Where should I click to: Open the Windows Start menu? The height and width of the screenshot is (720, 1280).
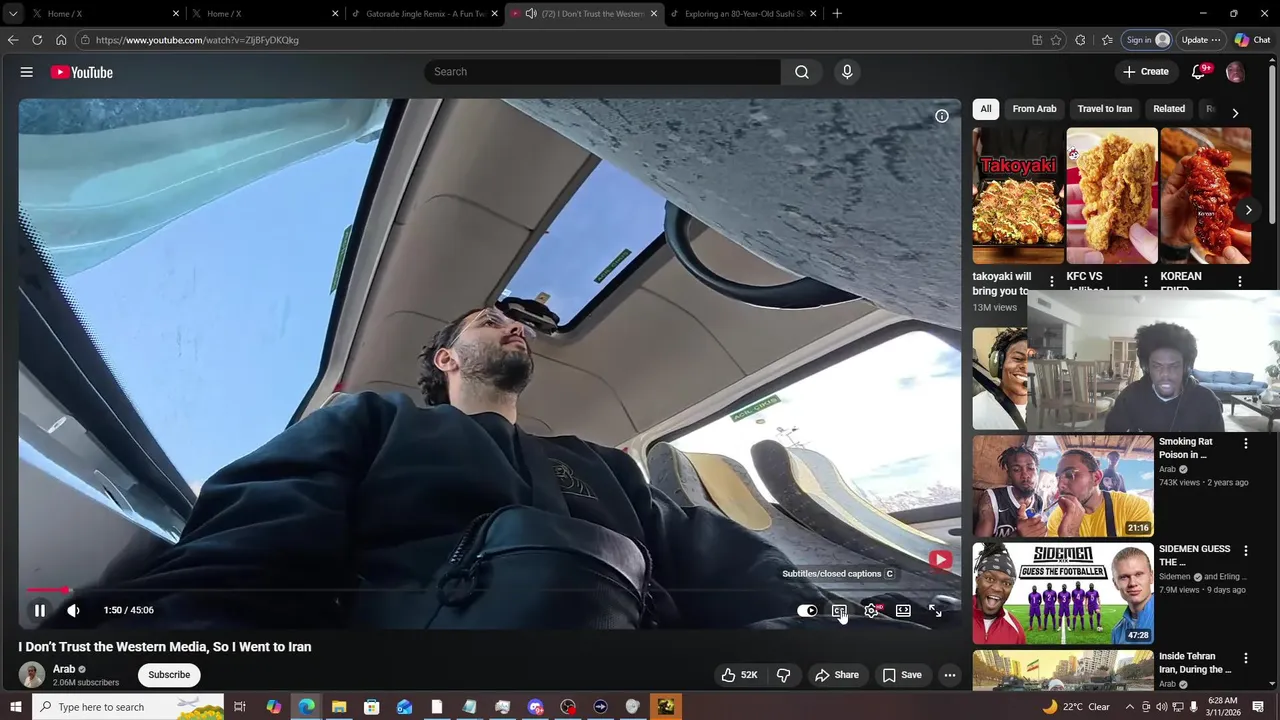[15, 707]
